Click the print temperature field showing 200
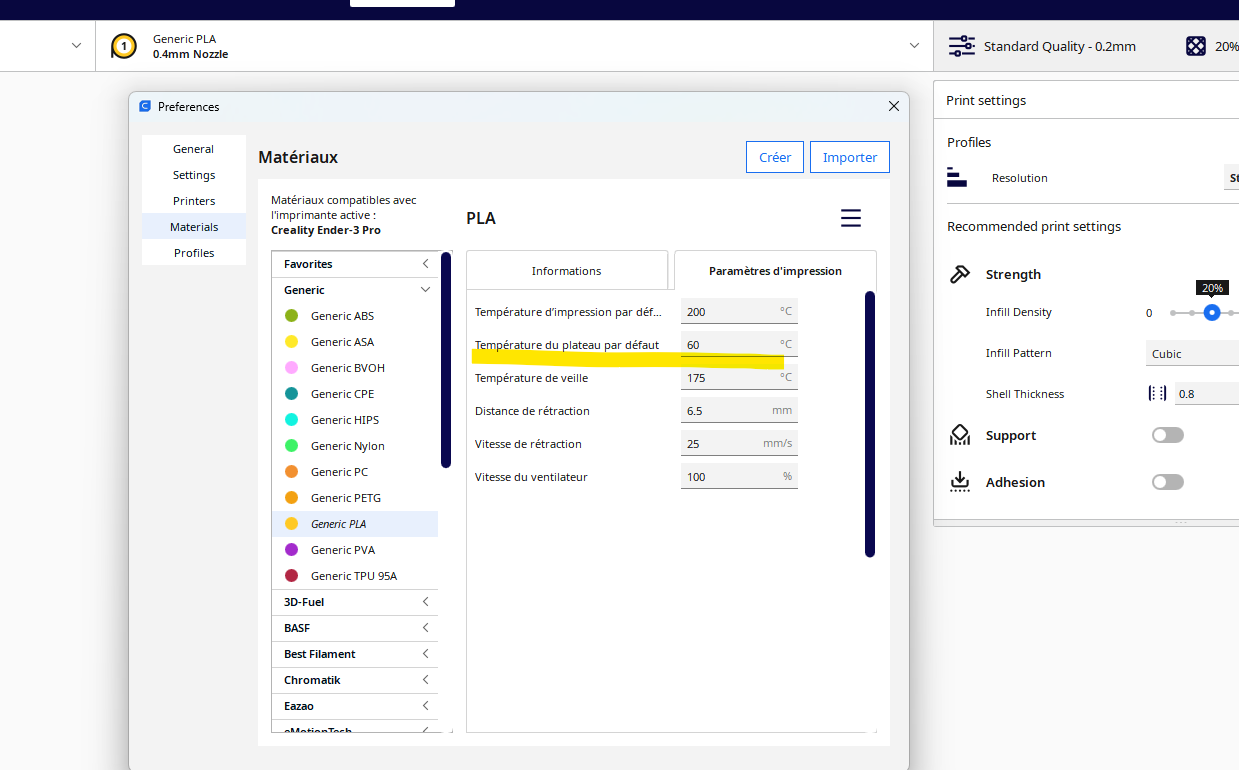1239x770 pixels. [x=739, y=311]
